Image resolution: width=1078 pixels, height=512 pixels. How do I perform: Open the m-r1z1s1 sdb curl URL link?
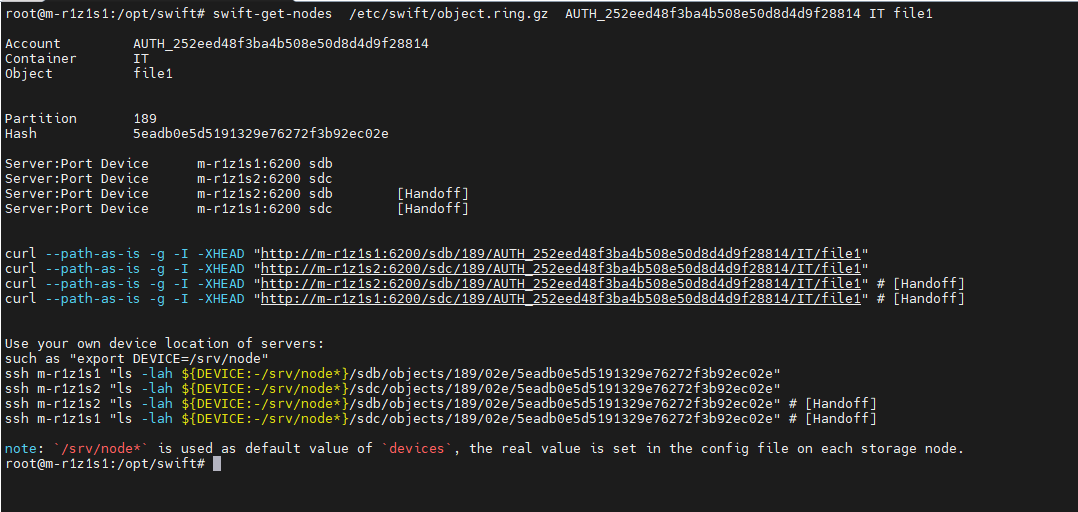tap(564, 254)
